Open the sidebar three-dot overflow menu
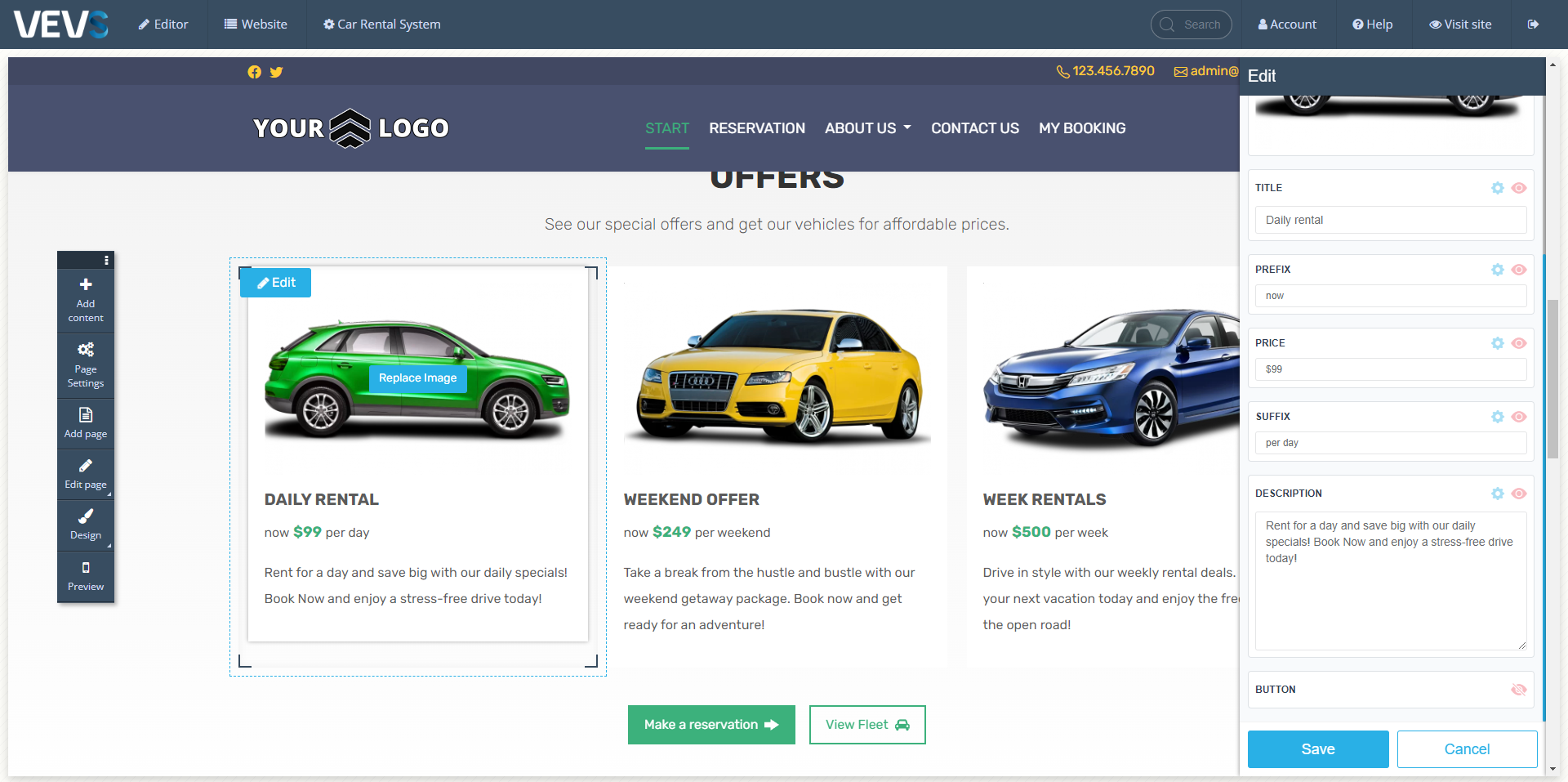This screenshot has height=782, width=1568. pyautogui.click(x=107, y=260)
